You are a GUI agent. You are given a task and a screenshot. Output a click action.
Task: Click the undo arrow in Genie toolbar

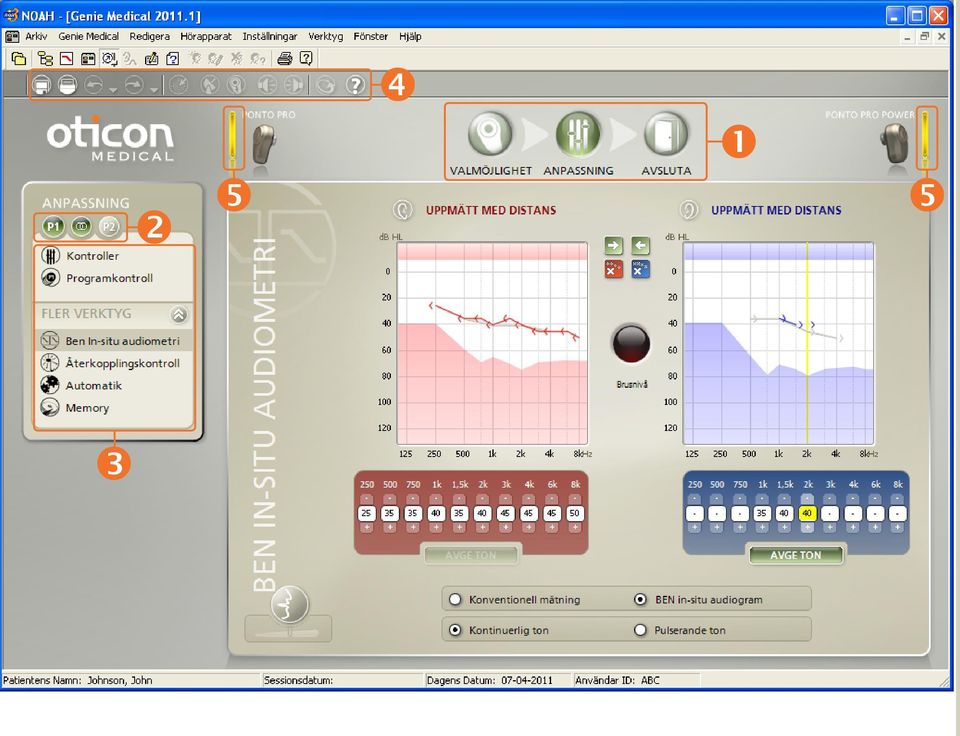coord(94,85)
